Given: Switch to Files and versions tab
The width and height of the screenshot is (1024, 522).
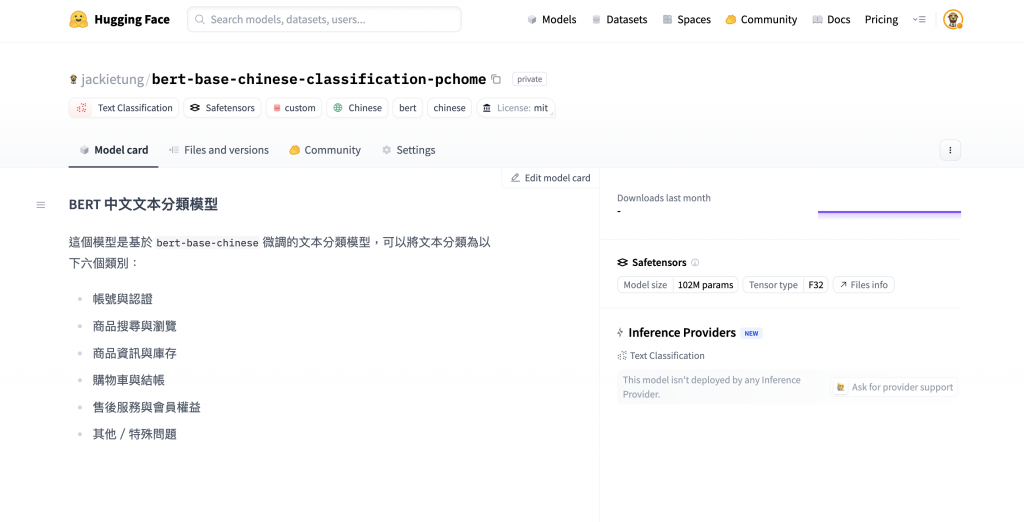Looking at the screenshot, I should click(218, 150).
